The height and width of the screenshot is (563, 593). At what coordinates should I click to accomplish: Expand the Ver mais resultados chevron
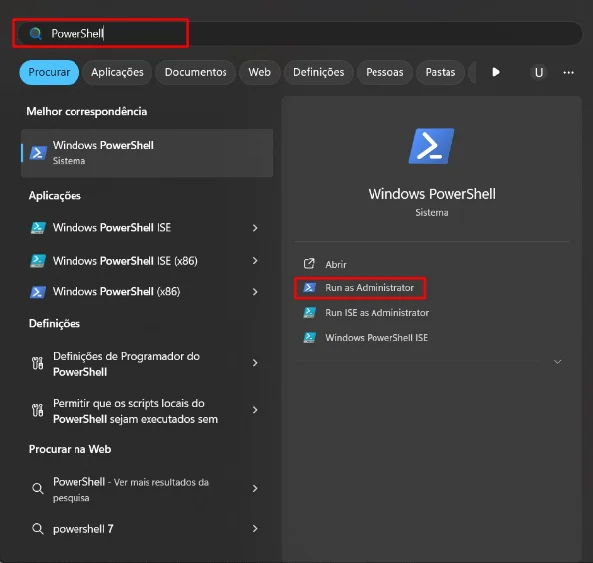pos(255,489)
